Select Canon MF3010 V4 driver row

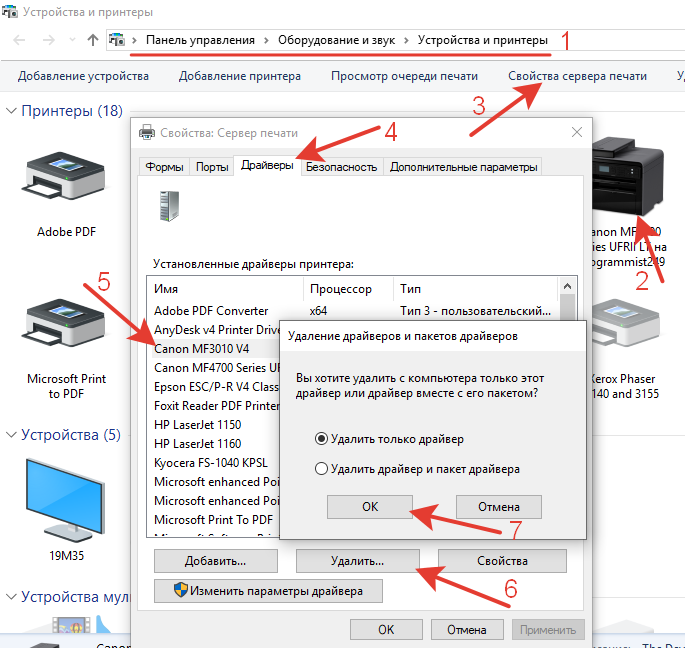[x=216, y=349]
